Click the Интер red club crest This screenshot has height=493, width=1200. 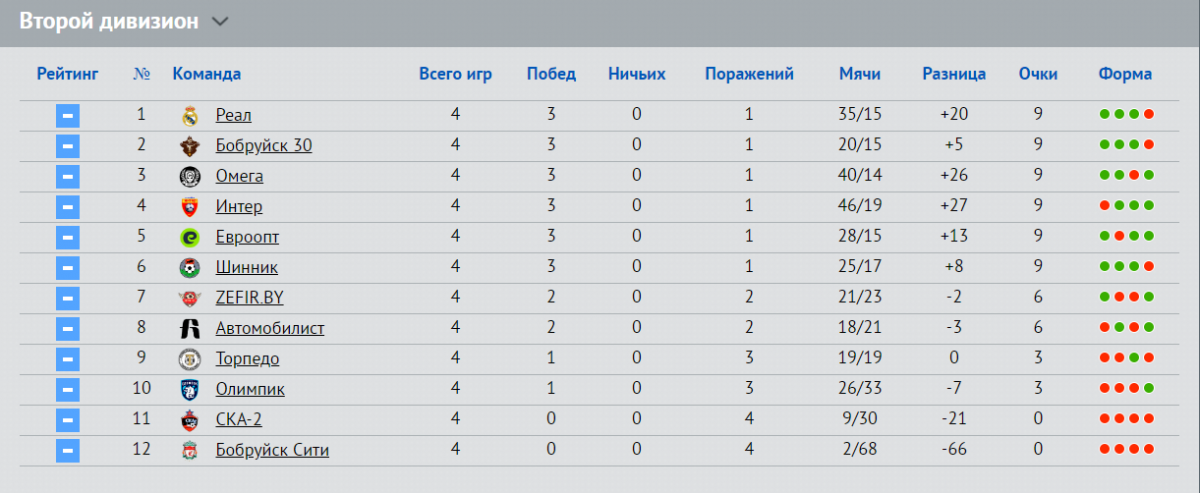[x=190, y=207]
